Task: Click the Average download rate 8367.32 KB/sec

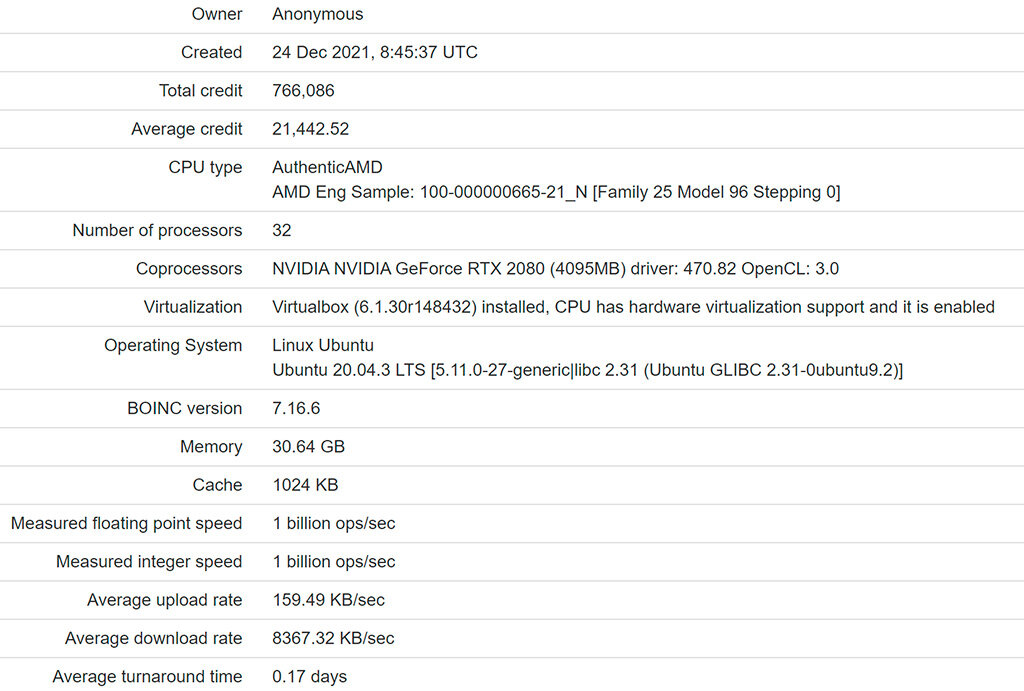Action: tap(333, 638)
